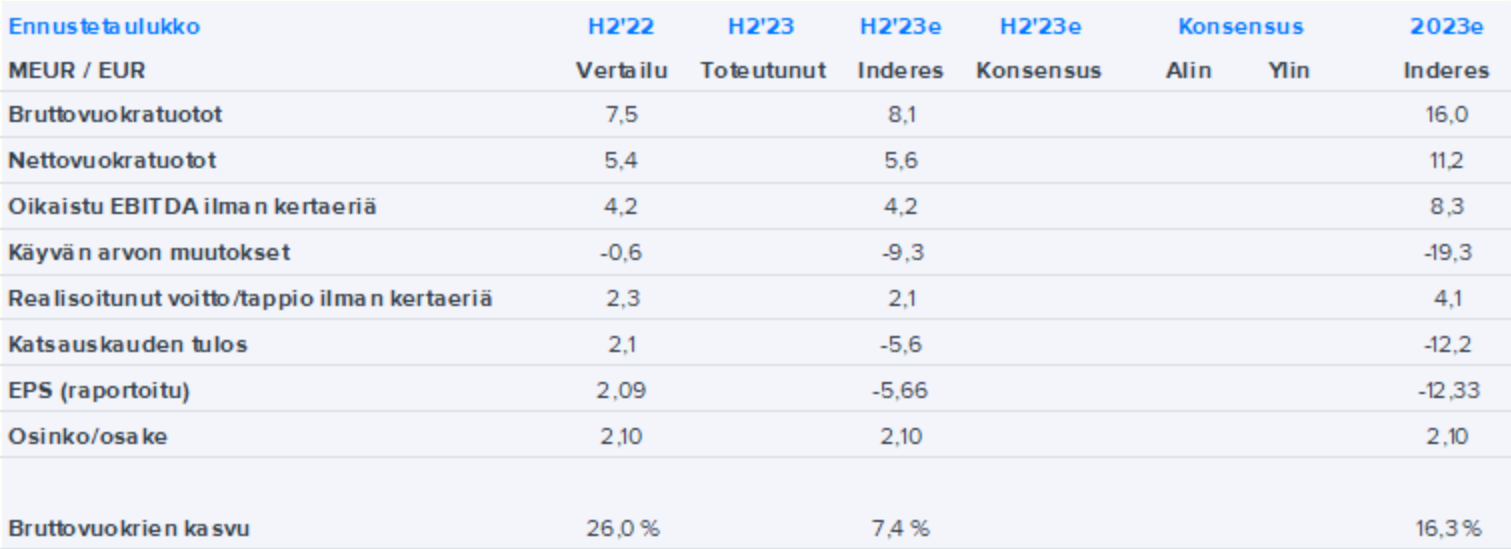Select the 7,5 gross rental income cell
The height and width of the screenshot is (549, 1511).
[620, 115]
